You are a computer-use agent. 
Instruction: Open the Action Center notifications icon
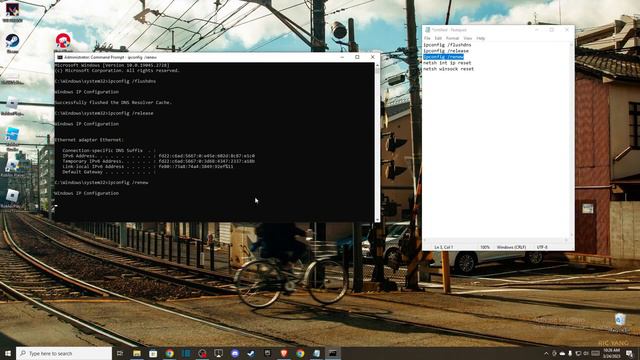pyautogui.click(x=630, y=353)
